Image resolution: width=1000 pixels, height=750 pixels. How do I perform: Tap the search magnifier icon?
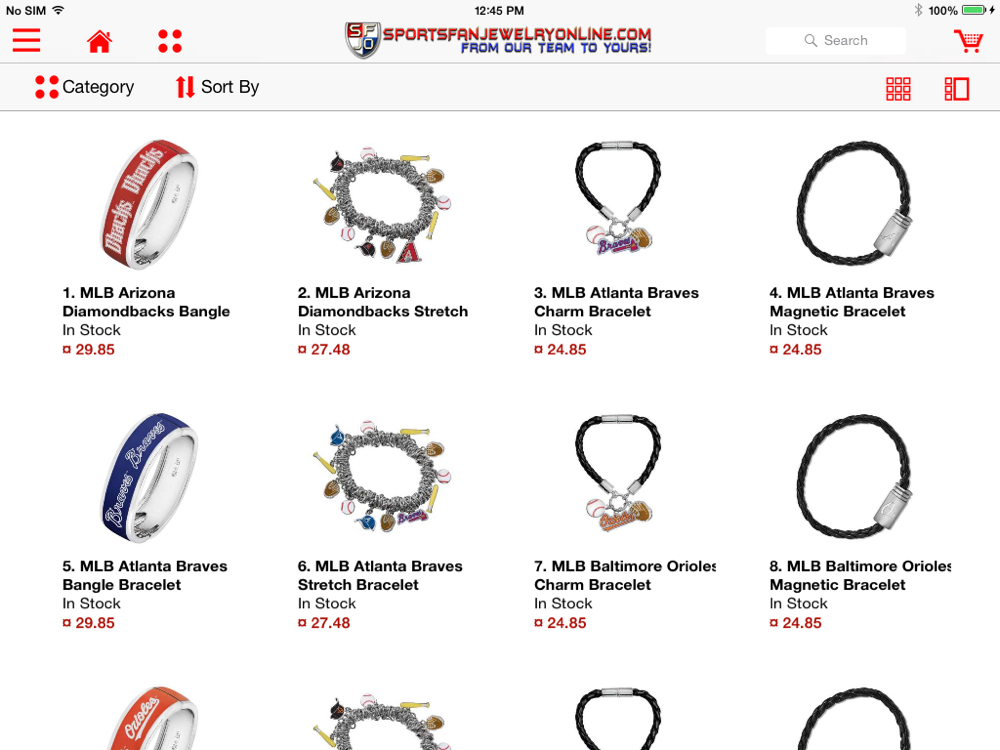(811, 40)
